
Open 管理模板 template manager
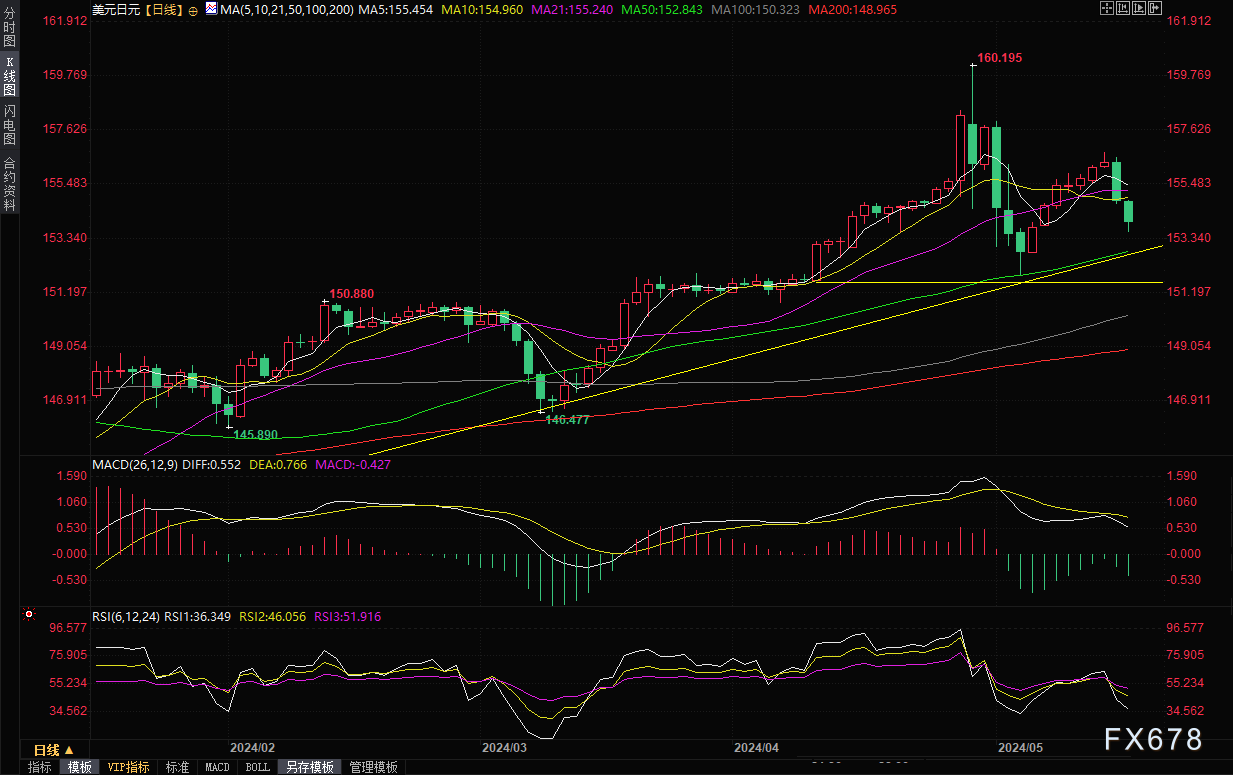point(373,767)
